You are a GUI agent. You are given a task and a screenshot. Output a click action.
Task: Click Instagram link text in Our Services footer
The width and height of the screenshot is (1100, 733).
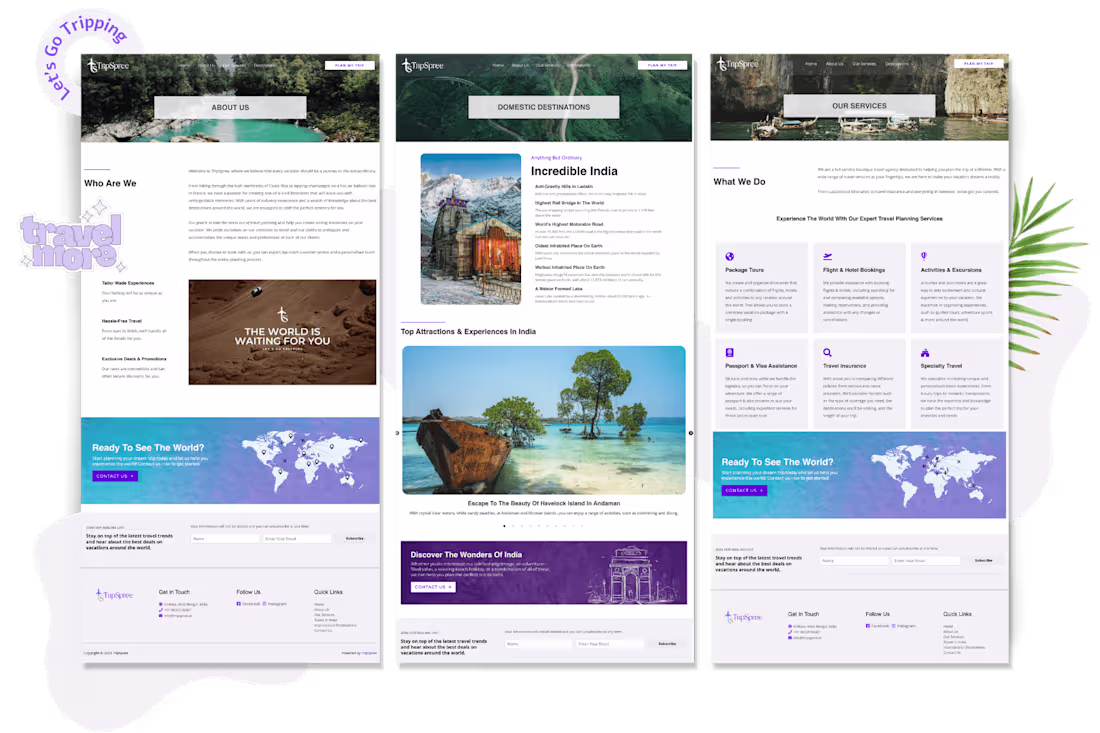(x=906, y=626)
